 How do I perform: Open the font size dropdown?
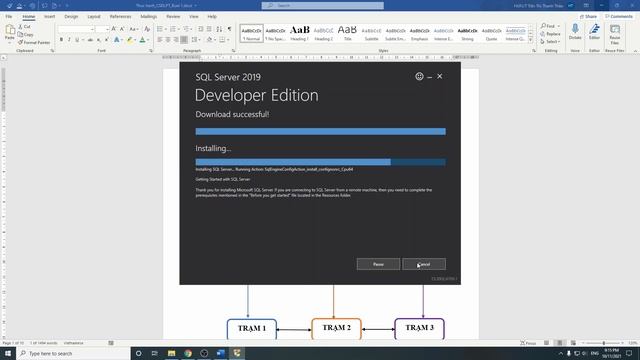(107, 29)
